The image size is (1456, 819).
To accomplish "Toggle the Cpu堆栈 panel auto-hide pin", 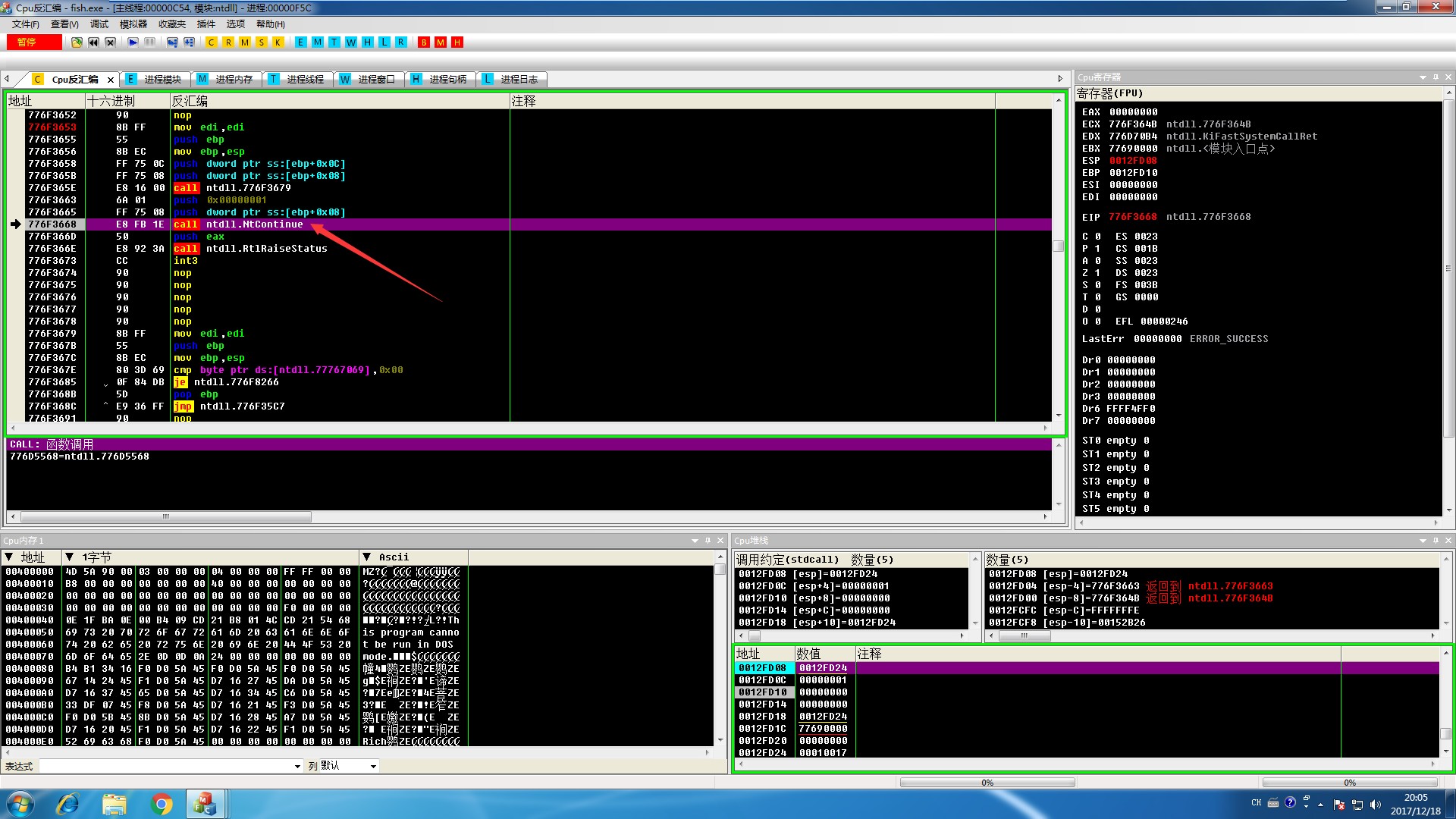I will pos(1436,541).
